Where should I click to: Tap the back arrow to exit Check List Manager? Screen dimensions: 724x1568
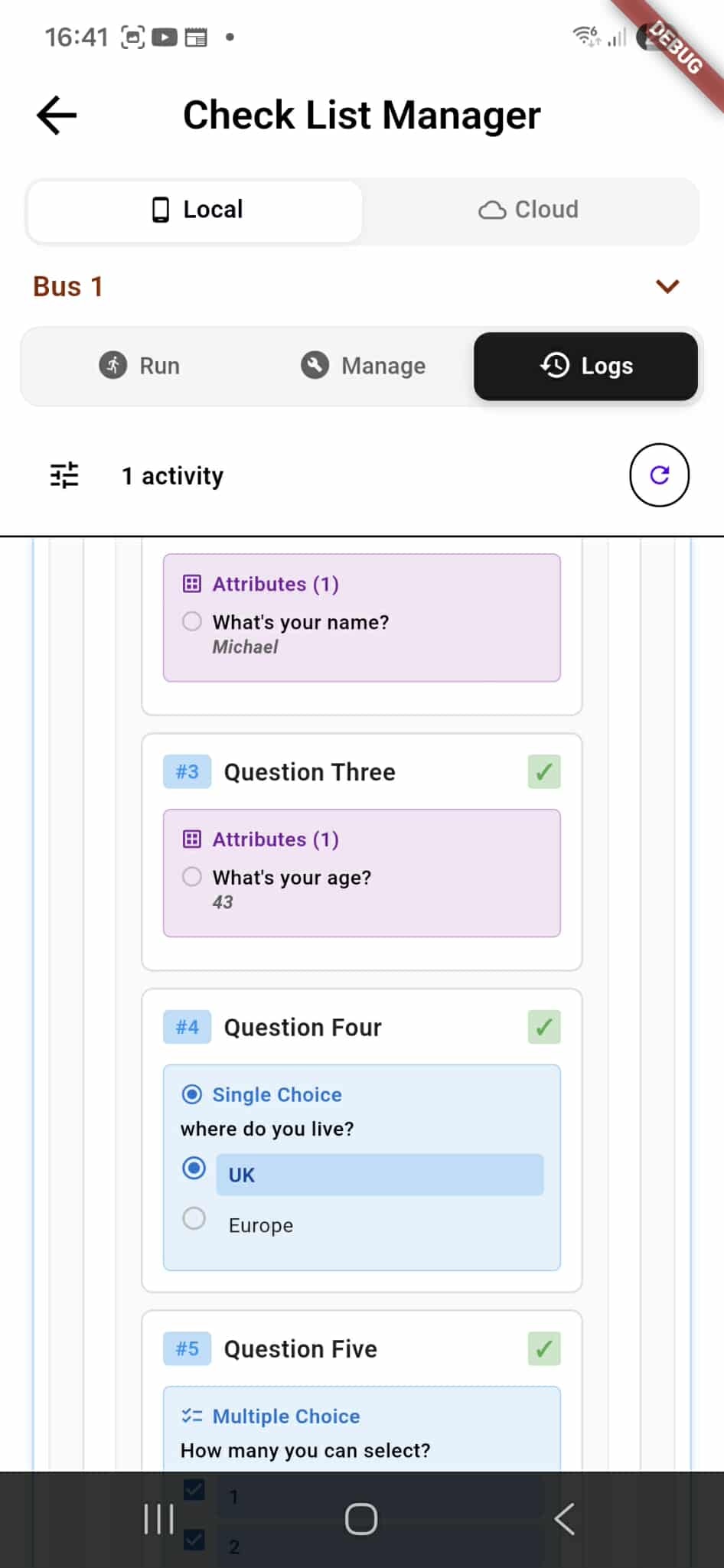[55, 115]
